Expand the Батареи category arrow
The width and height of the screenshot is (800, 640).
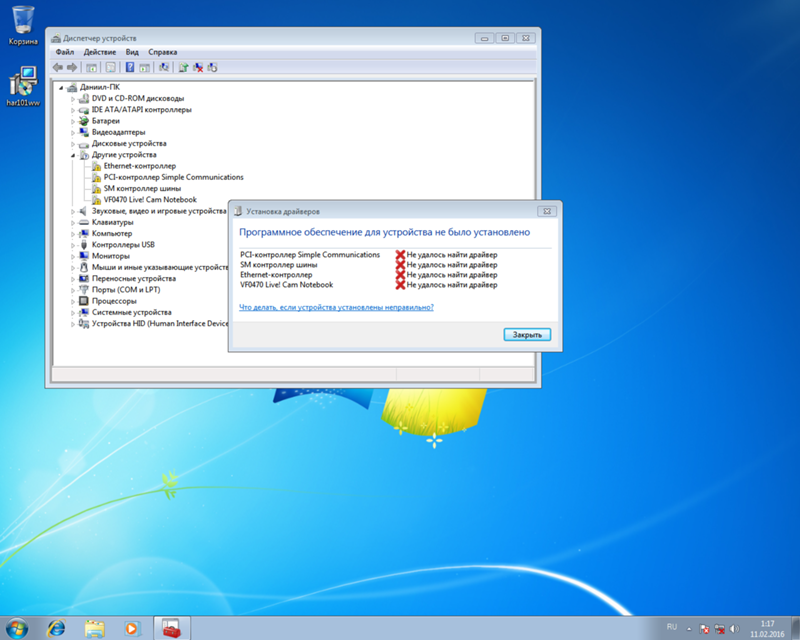[74, 121]
